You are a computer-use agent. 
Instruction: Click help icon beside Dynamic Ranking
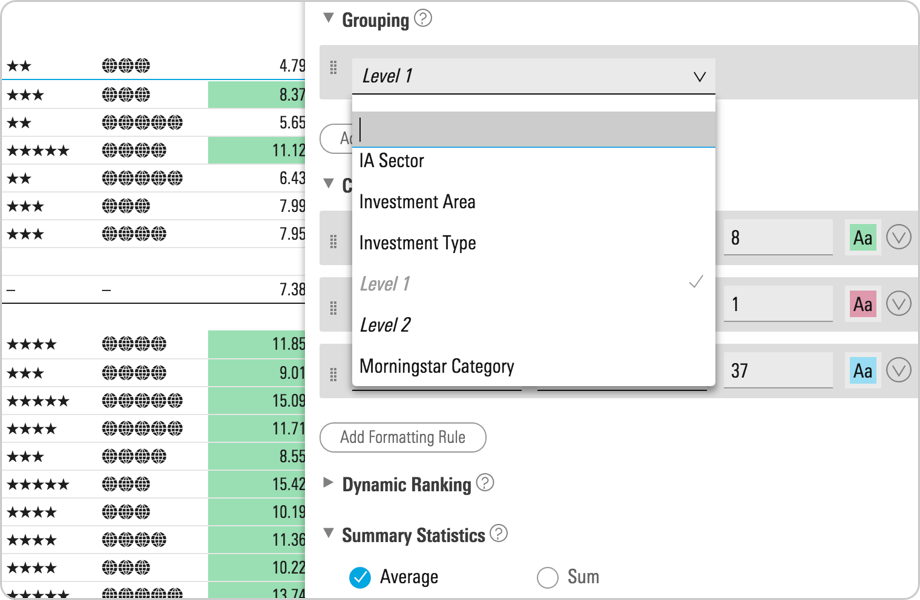coord(485,483)
